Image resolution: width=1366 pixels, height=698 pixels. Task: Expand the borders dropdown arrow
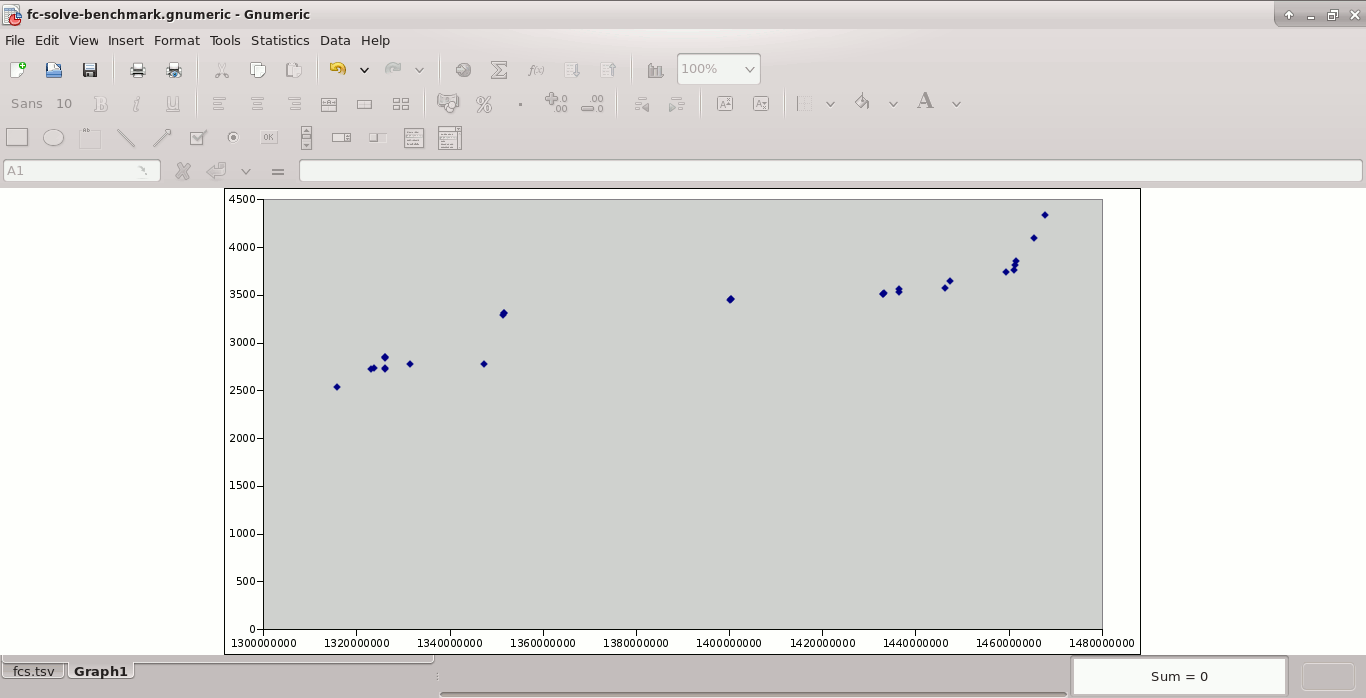[x=830, y=104]
